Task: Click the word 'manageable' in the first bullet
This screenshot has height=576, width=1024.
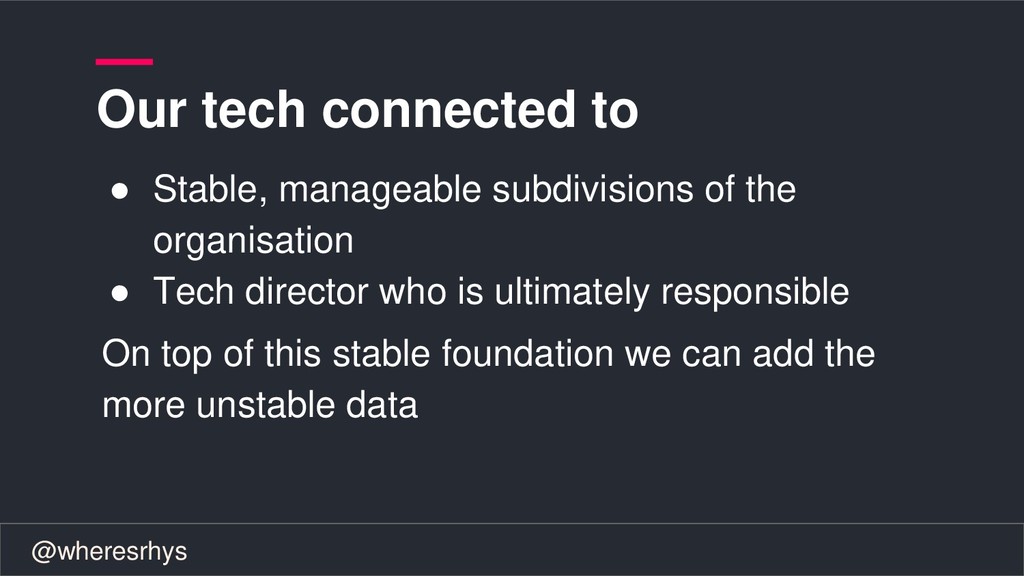Action: 380,190
